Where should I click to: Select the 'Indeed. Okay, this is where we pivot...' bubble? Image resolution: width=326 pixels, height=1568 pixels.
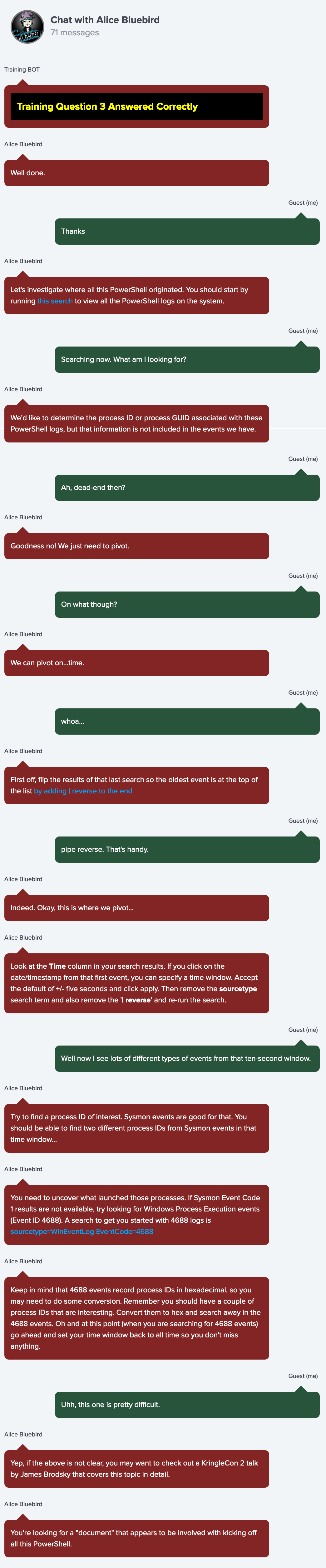tap(137, 907)
